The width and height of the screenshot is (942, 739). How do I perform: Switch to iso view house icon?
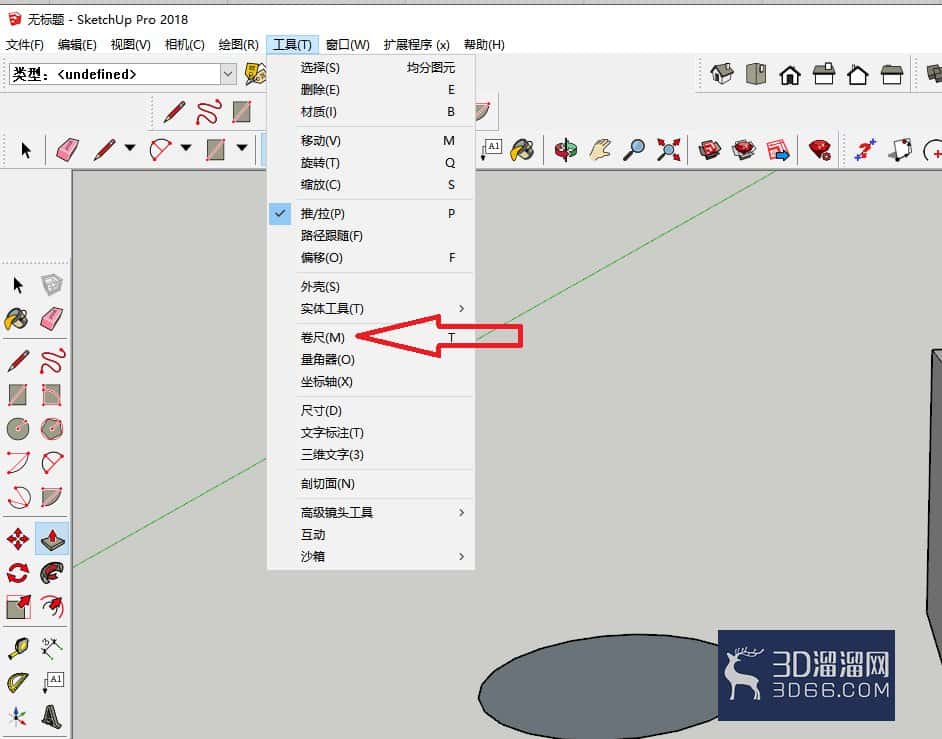(722, 75)
